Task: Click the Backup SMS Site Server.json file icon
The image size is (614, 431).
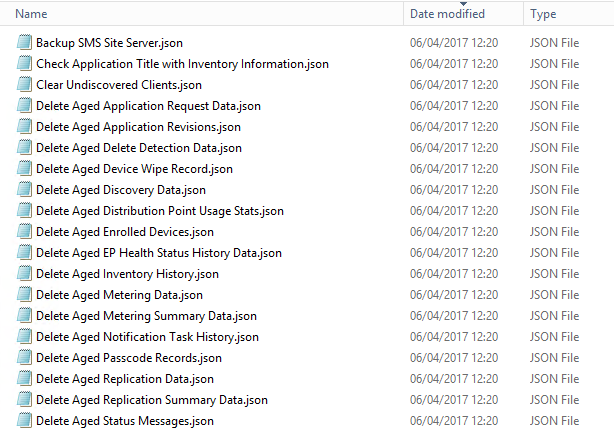Action: point(25,43)
